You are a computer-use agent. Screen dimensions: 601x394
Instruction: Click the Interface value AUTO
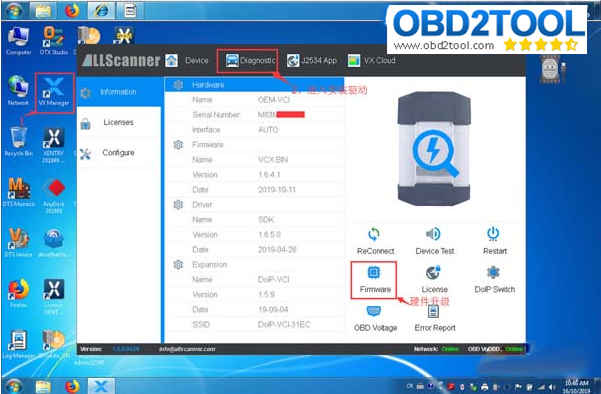[x=268, y=130]
